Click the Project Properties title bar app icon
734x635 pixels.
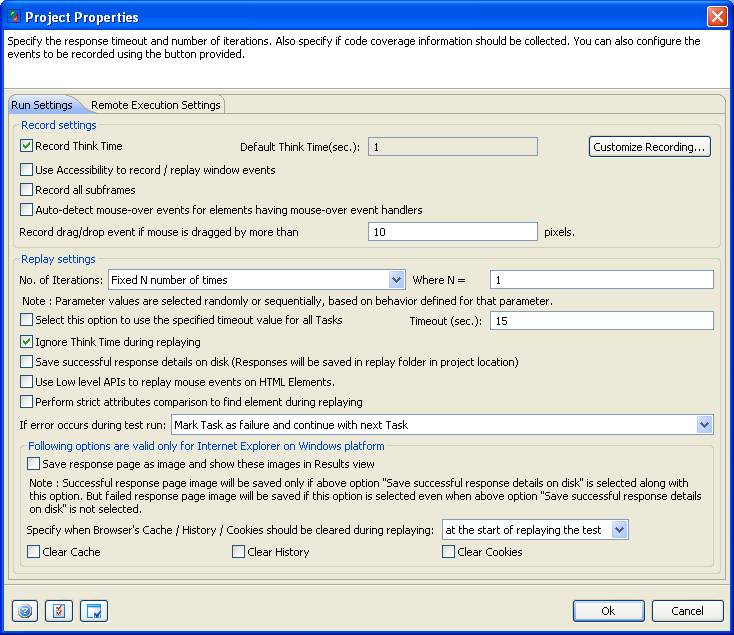coord(13,17)
